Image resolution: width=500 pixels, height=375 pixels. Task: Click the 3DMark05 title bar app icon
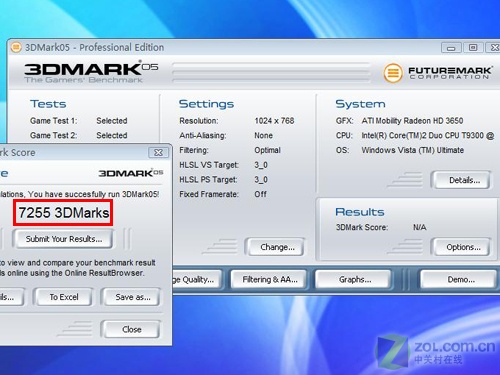(16, 47)
